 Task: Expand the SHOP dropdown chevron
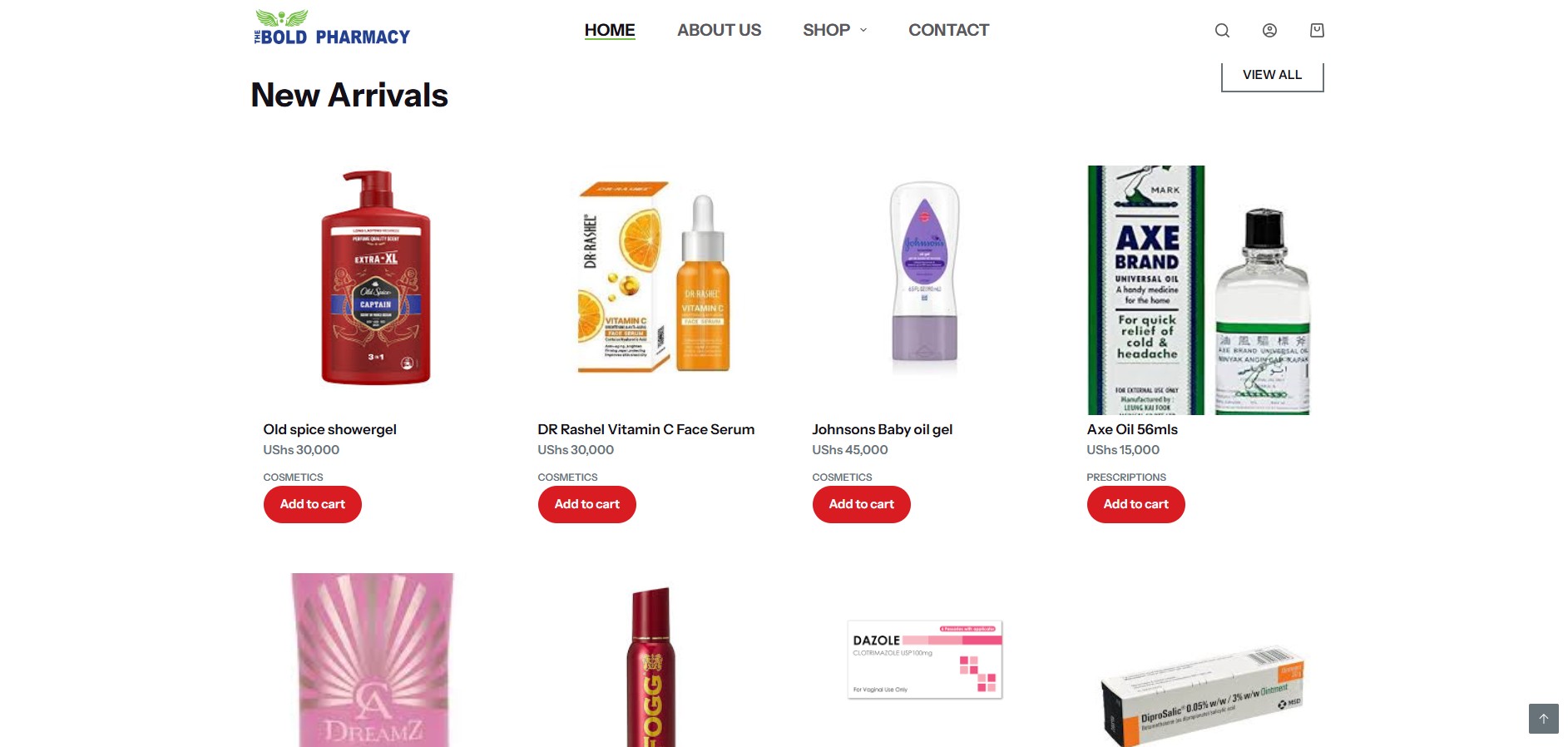click(863, 30)
